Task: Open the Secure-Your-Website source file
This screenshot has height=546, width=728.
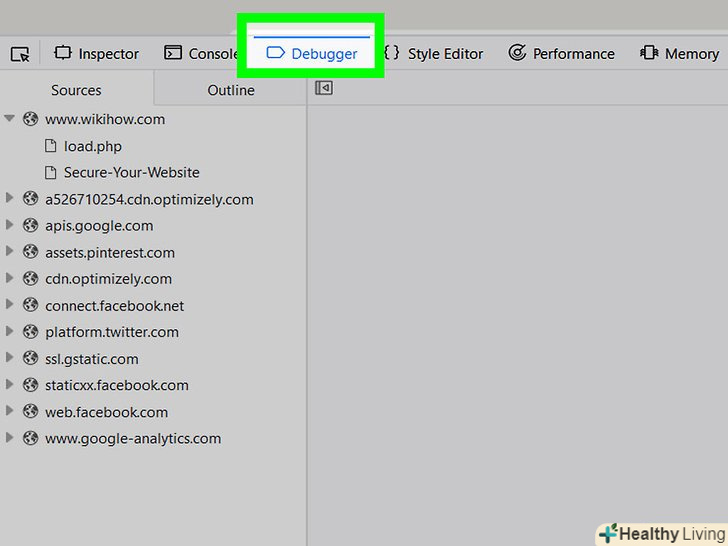Action: [x=131, y=172]
